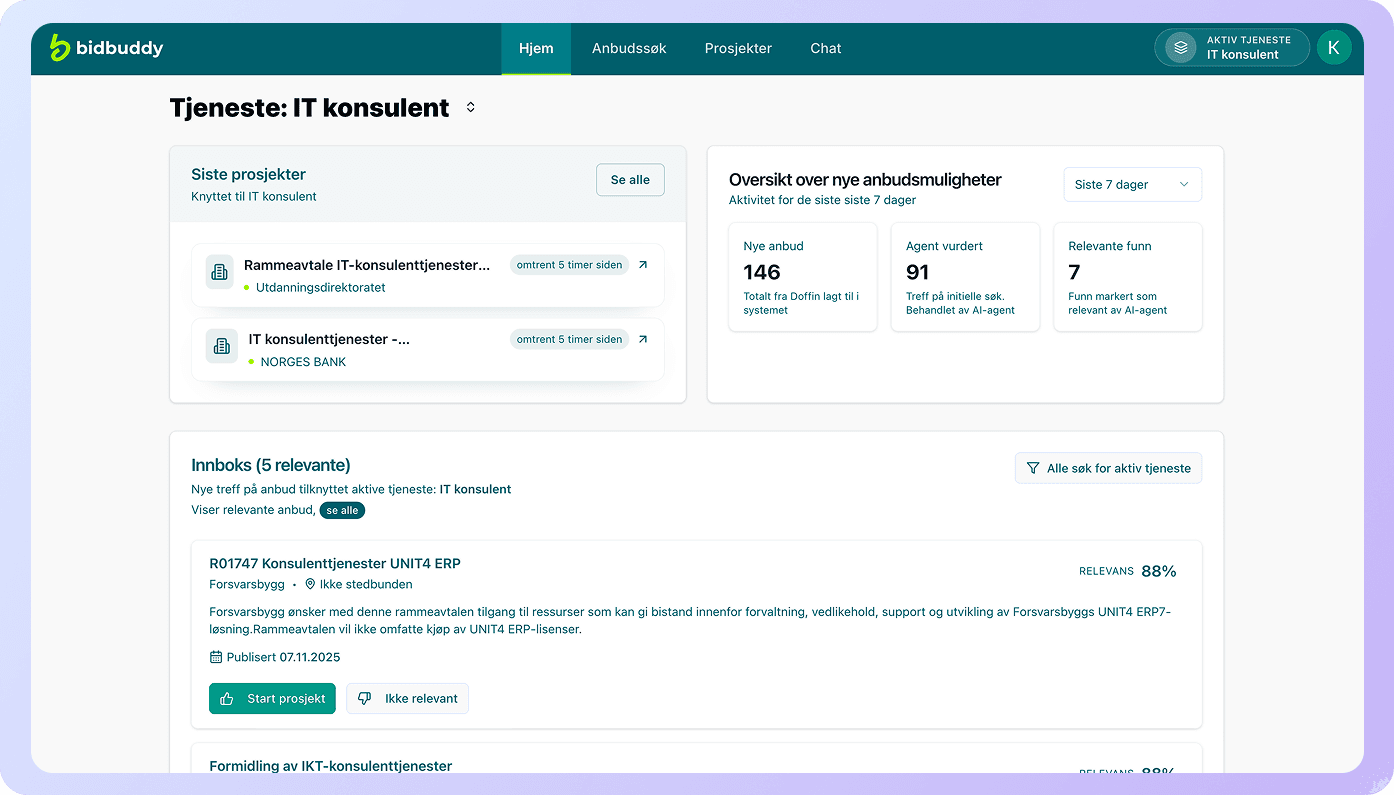Open the user avatar K menu
1394x795 pixels.
(1333, 48)
